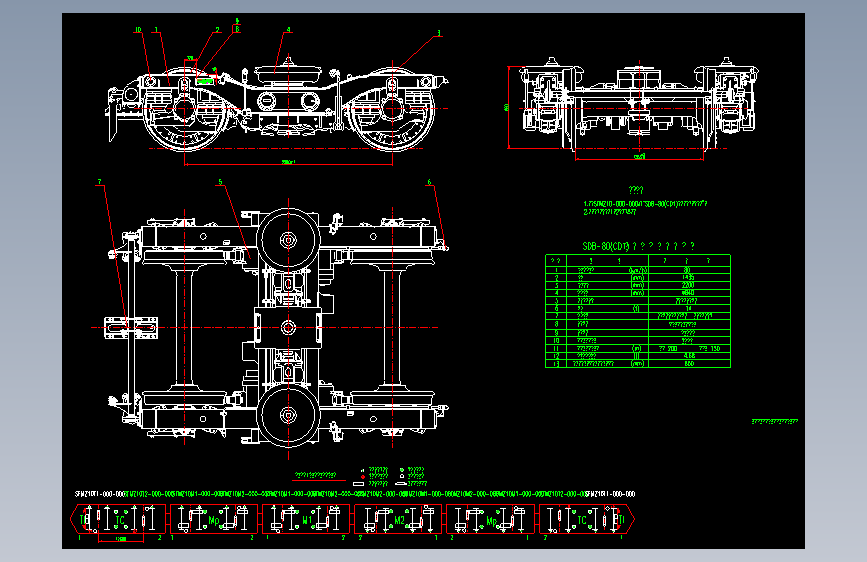Click the M2 car diagram
Viewport: 867px width, 562px height.
click(398, 519)
